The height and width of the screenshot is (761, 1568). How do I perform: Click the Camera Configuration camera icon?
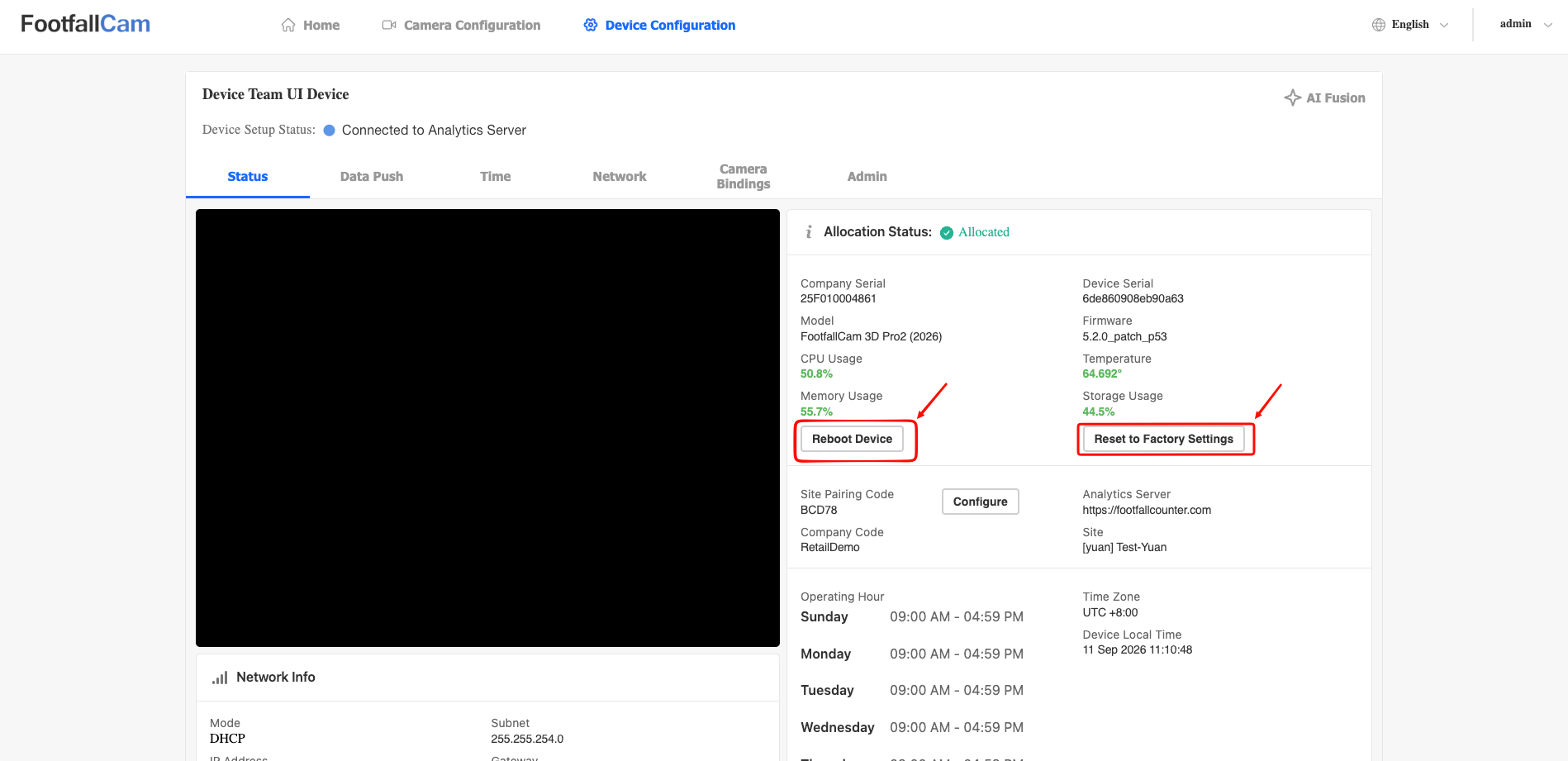click(x=389, y=25)
